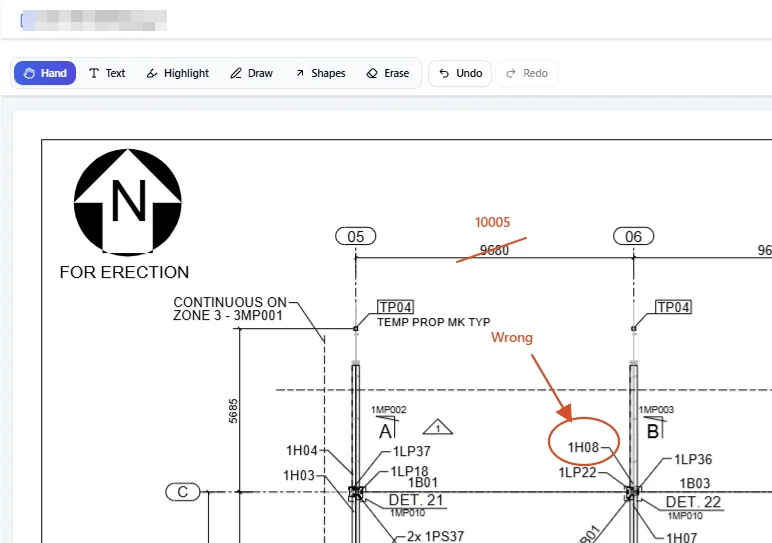Click the 1MP010 label under DET. 22
Image resolution: width=772 pixels, height=543 pixels.
pos(685,516)
